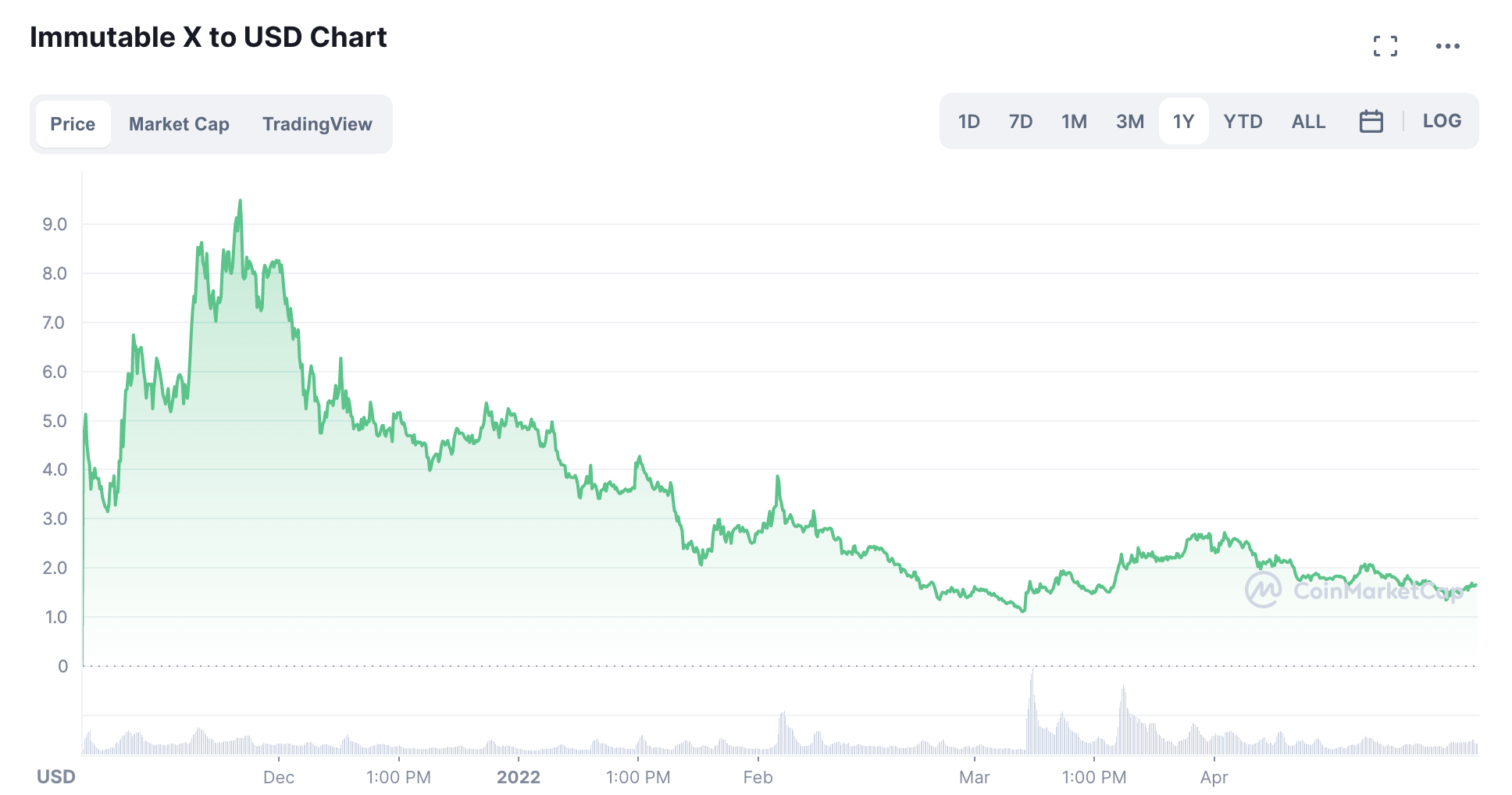Click the 2022 marker on the time axis
Image resolution: width=1512 pixels, height=795 pixels.
[x=519, y=777]
